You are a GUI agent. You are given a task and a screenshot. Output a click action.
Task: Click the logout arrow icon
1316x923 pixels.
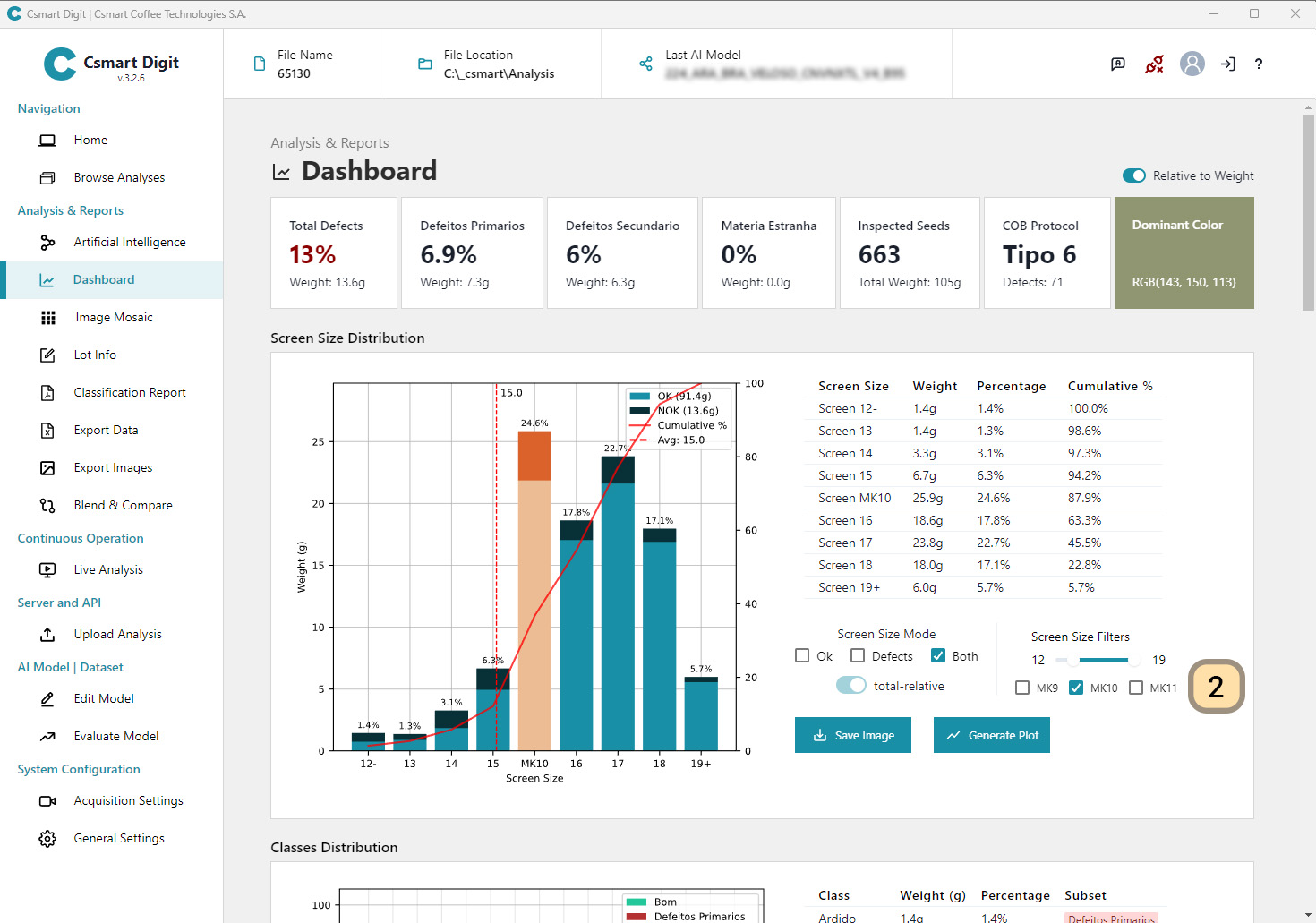click(1227, 64)
